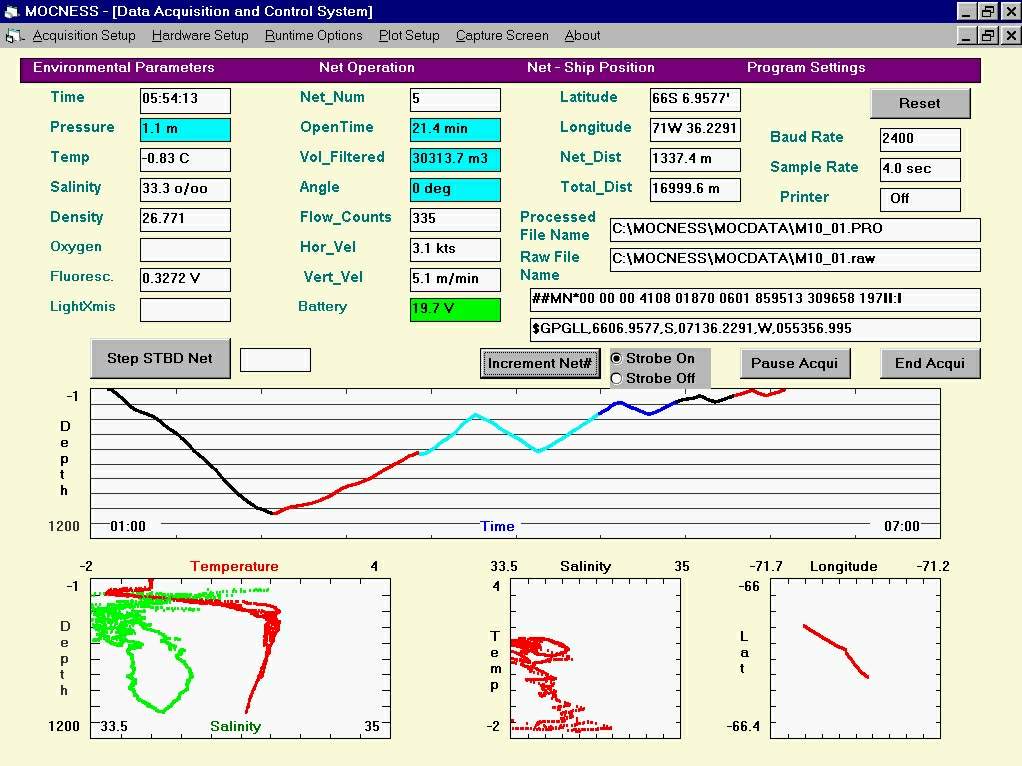1022x766 pixels.
Task: Click the Total_Dist value 16999.6 m
Action: pos(695,189)
